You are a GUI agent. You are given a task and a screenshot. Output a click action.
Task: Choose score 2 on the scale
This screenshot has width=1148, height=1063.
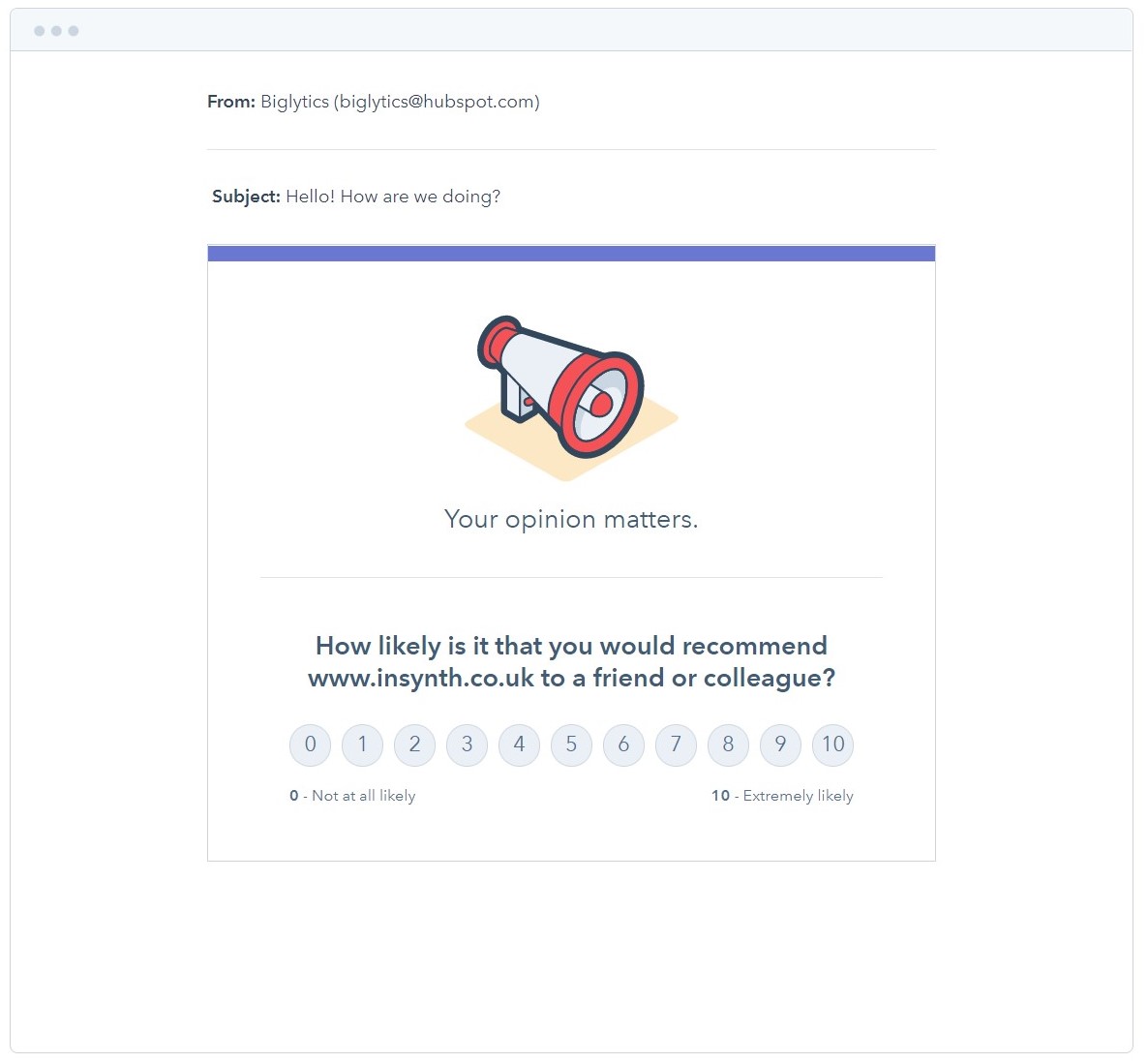(415, 745)
